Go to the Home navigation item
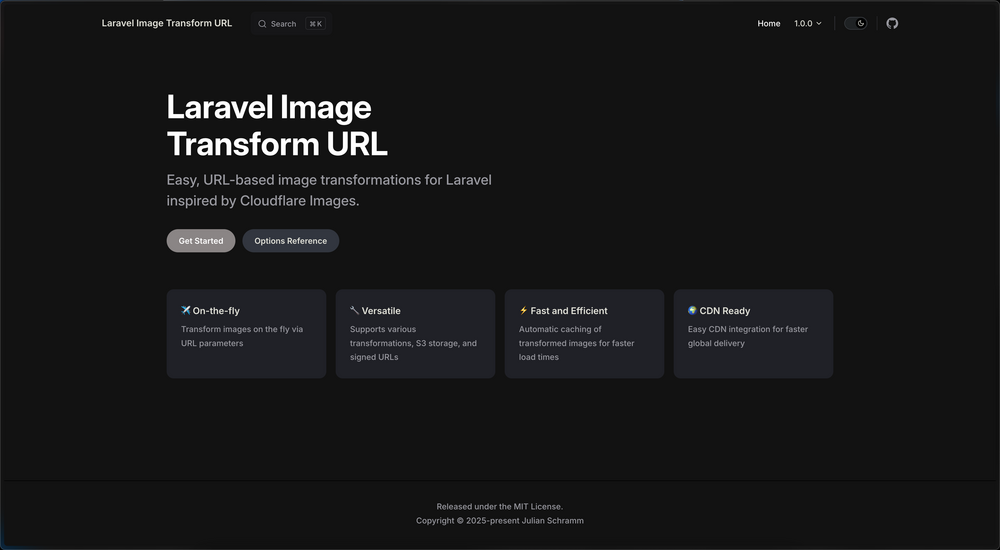This screenshot has width=1000, height=550. 768,23
